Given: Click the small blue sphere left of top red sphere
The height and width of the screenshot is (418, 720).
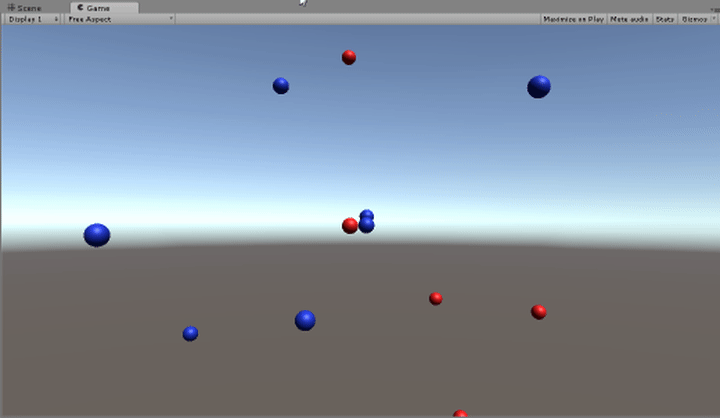Looking at the screenshot, I should (281, 86).
